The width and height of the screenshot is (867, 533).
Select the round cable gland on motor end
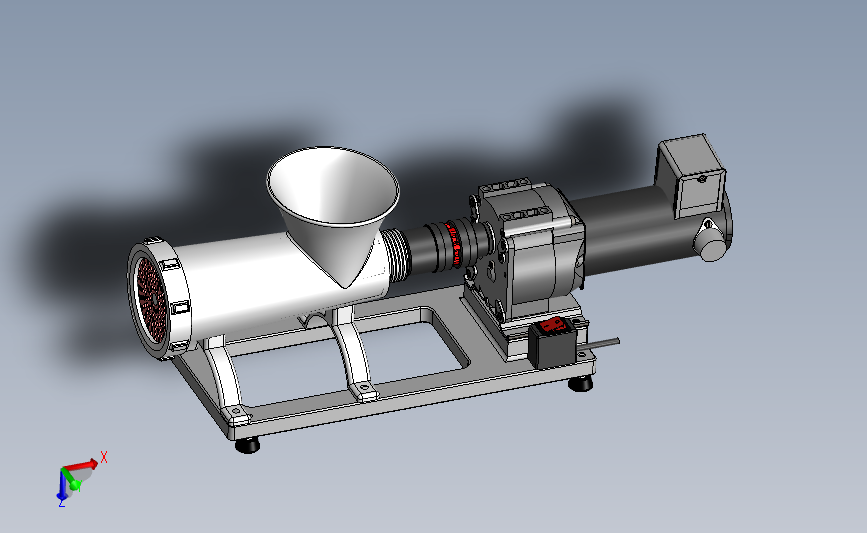711,243
